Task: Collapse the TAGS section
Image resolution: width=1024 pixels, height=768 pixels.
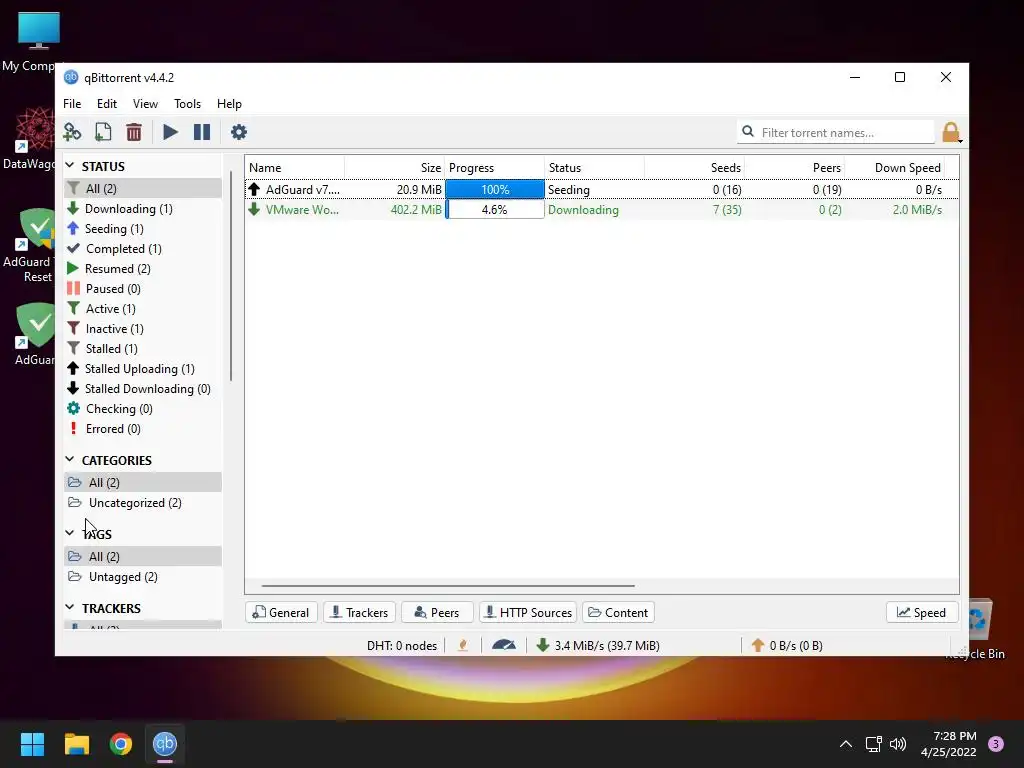Action: pos(70,534)
